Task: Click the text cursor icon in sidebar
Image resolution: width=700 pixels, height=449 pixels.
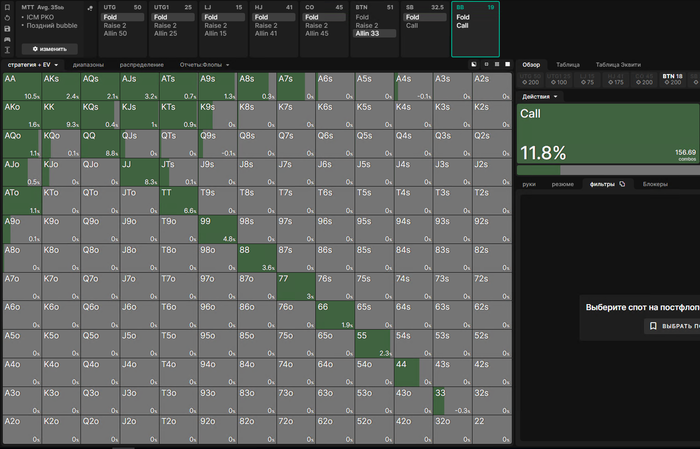Action: click(x=7, y=50)
